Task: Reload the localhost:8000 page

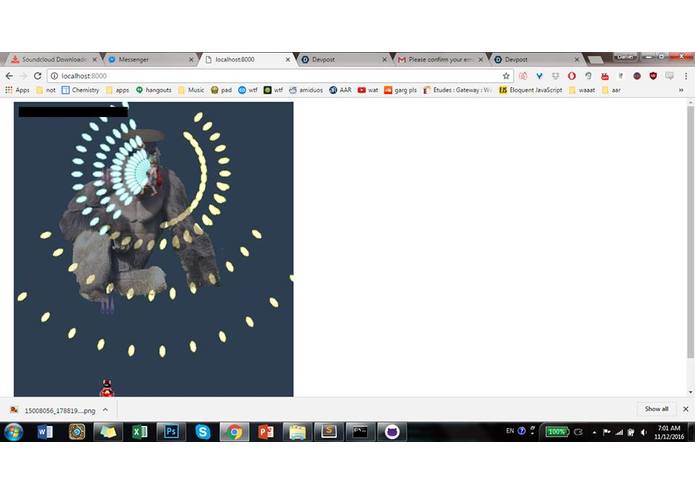Action: [38, 76]
